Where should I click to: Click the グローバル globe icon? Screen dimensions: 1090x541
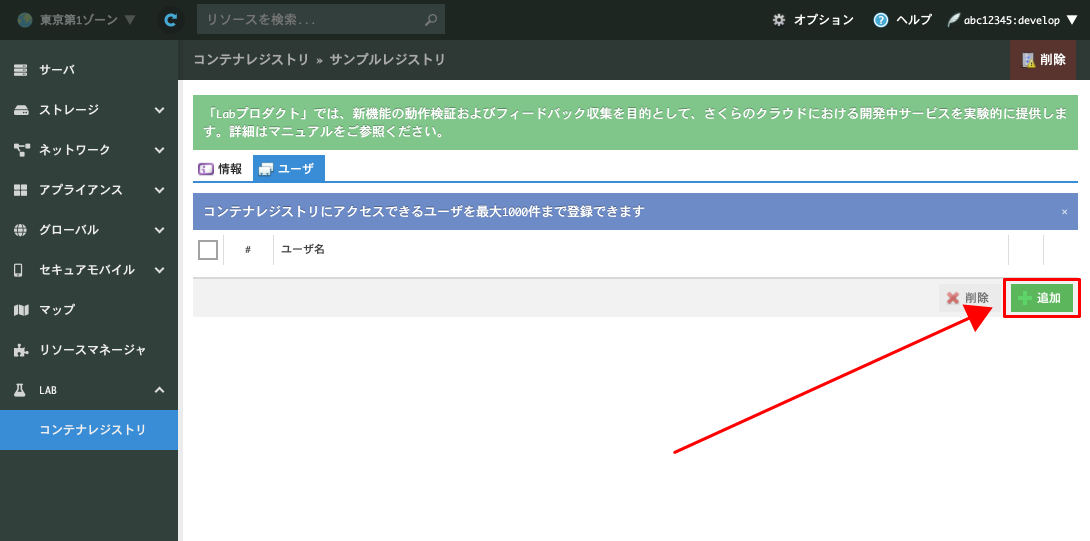[21, 229]
